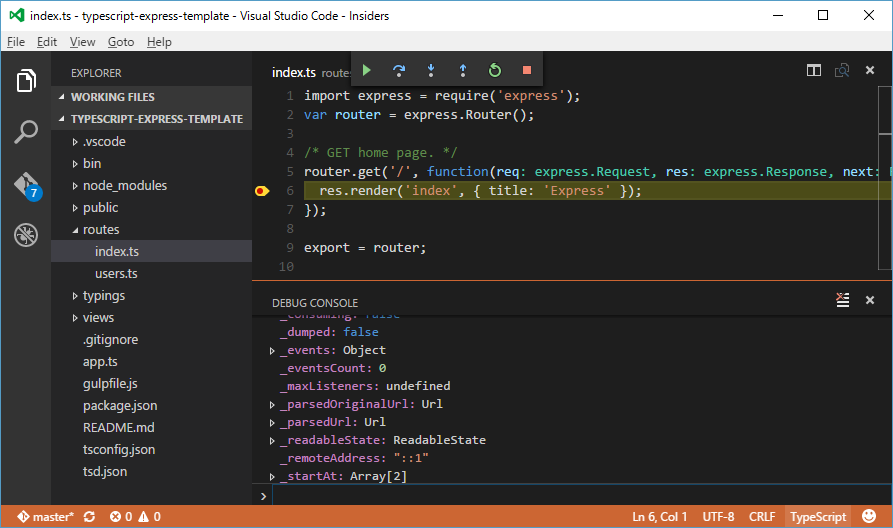Click the feedback smiley icon
893x528 pixels.
click(x=869, y=516)
